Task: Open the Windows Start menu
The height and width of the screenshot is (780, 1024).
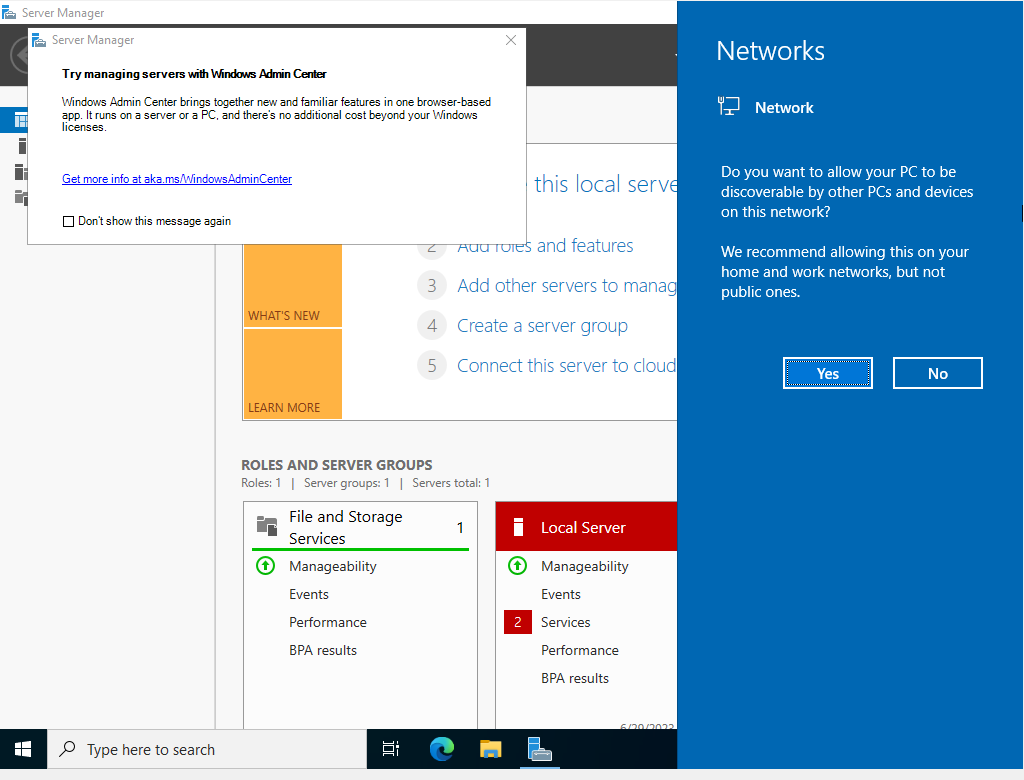Action: [x=23, y=749]
